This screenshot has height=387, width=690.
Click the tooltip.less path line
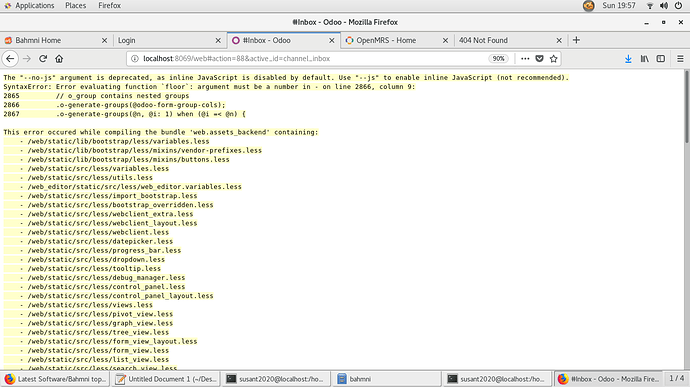[x=94, y=269]
